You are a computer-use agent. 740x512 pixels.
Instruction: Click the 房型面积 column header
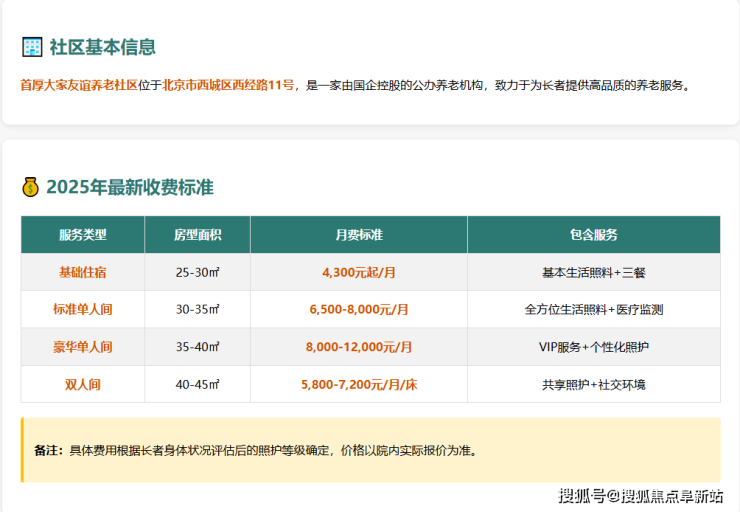[x=197, y=235]
